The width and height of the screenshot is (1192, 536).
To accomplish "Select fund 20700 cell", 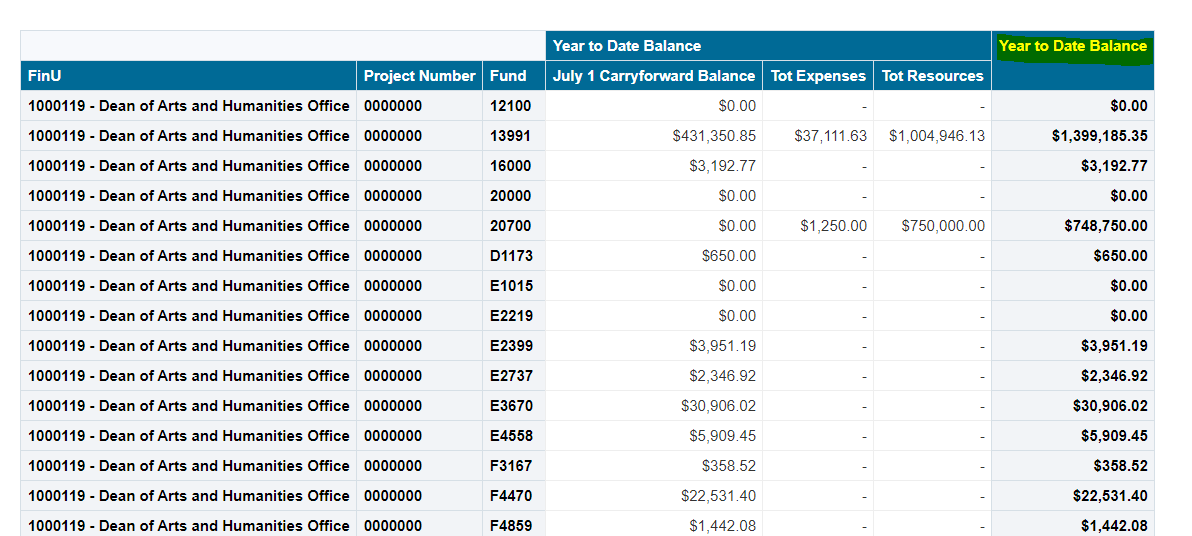I will click(510, 226).
